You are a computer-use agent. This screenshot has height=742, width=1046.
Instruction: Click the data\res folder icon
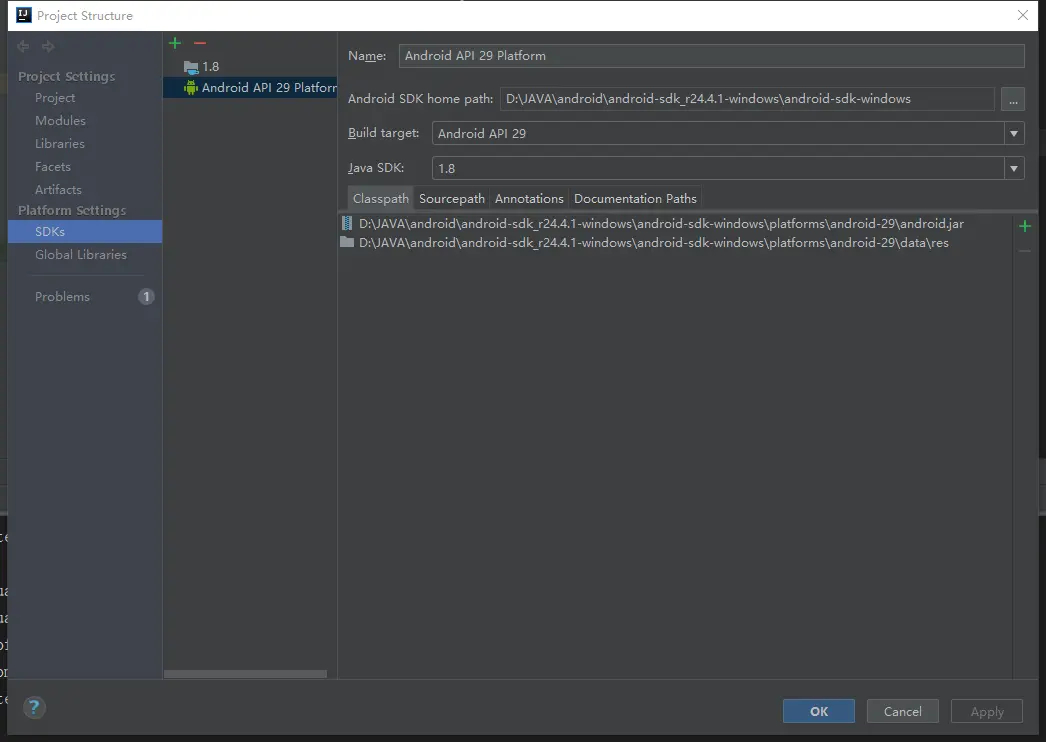(347, 242)
